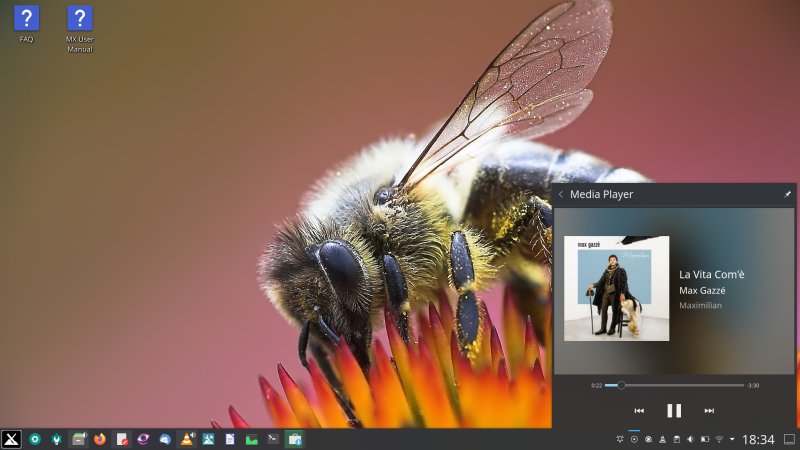Go back from the Media Player panel
The height and width of the screenshot is (450, 800).
click(561, 194)
